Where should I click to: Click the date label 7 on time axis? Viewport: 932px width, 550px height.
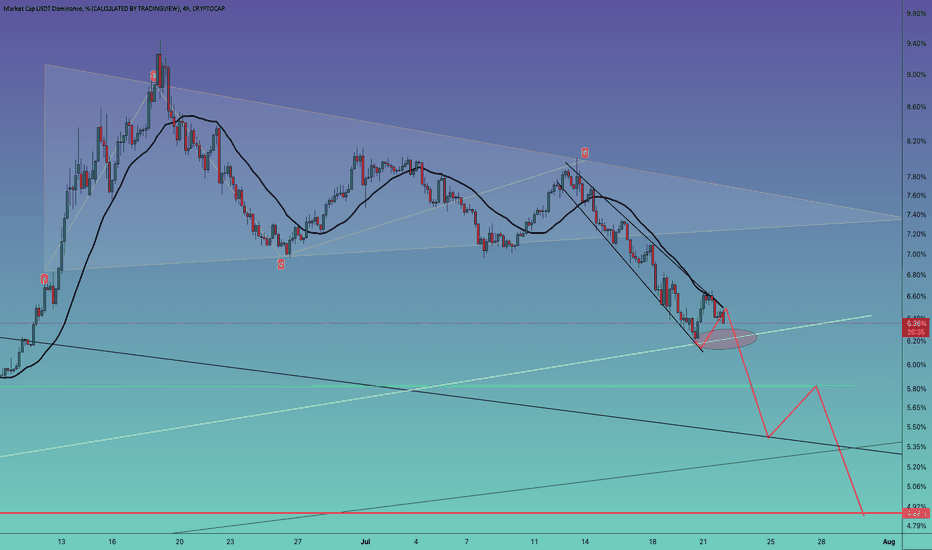tap(467, 542)
